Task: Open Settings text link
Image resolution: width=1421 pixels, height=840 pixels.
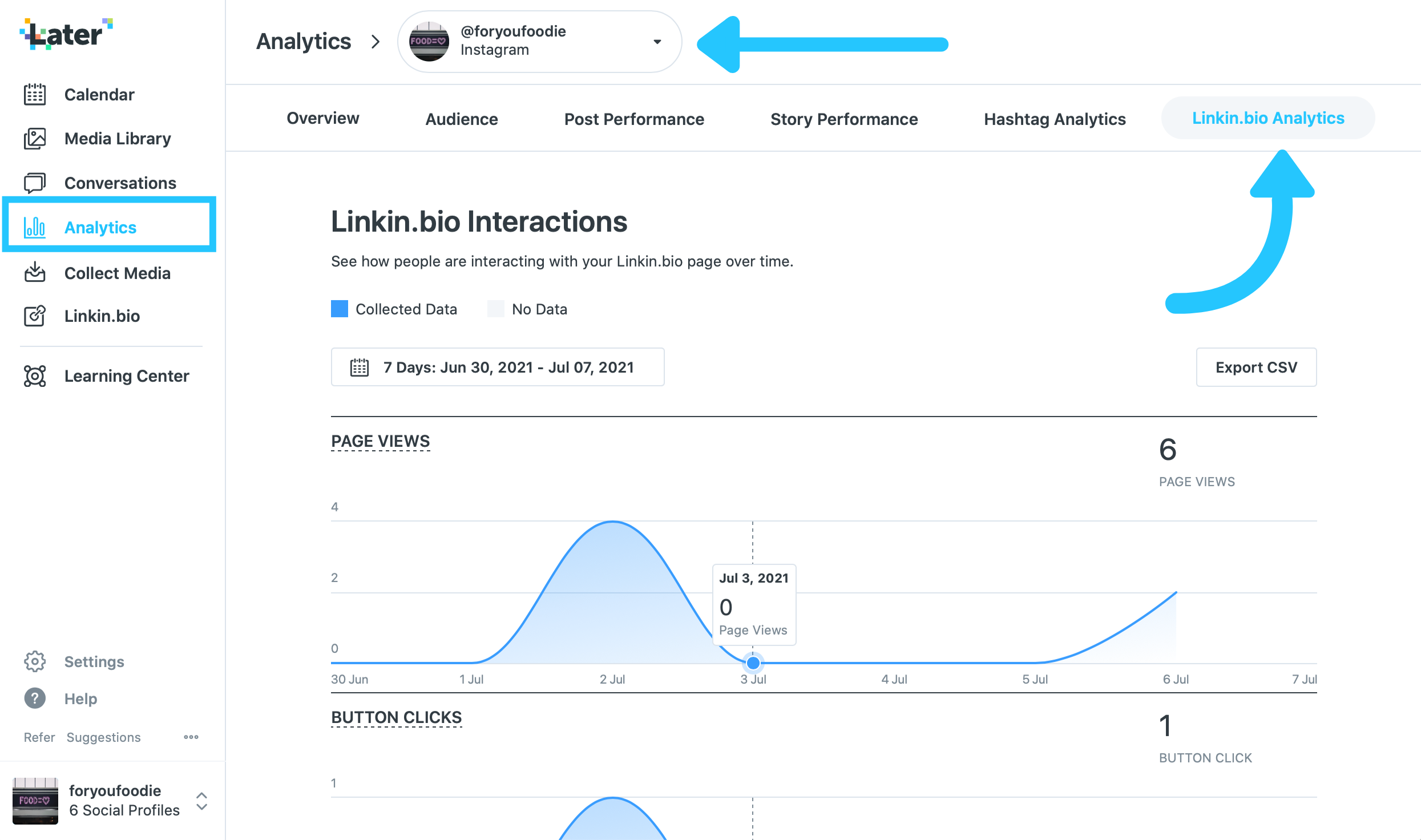Action: pyautogui.click(x=94, y=662)
